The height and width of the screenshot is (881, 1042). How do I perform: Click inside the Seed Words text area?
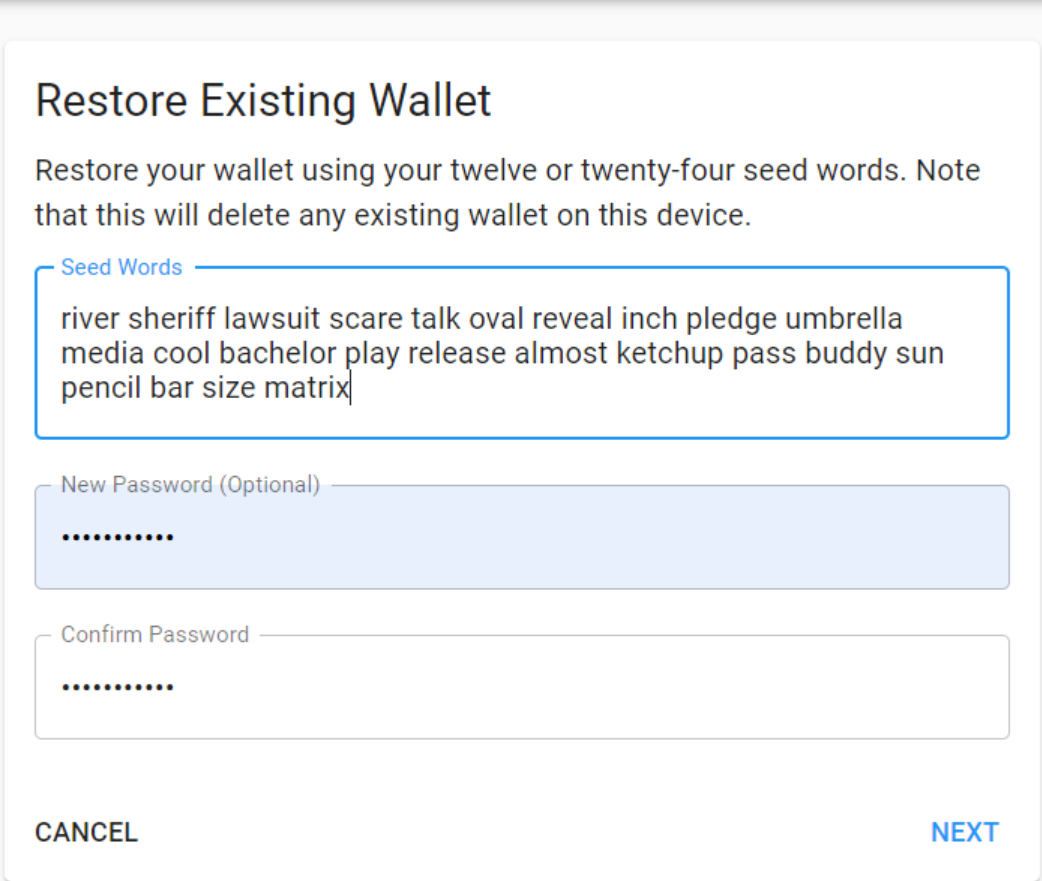pos(520,353)
